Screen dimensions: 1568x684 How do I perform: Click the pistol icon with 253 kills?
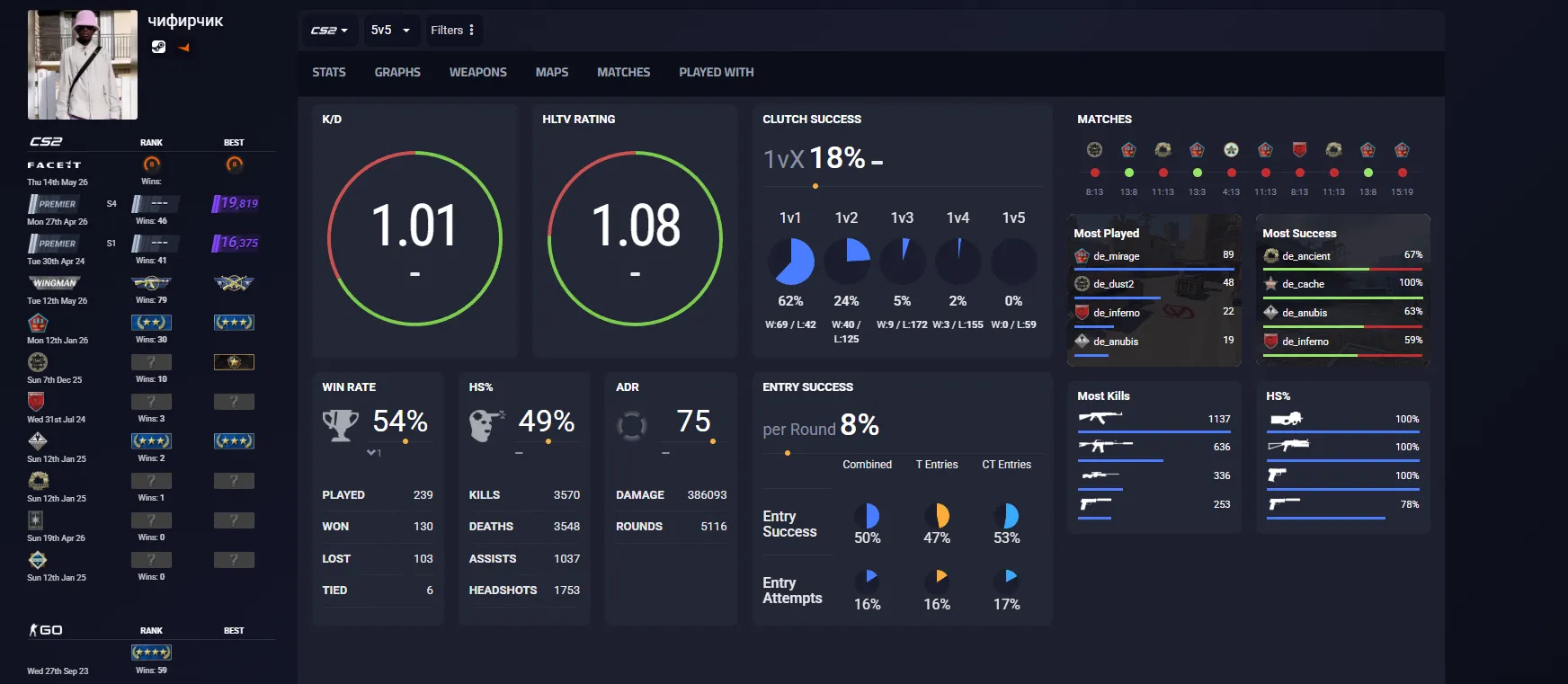[x=1095, y=504]
